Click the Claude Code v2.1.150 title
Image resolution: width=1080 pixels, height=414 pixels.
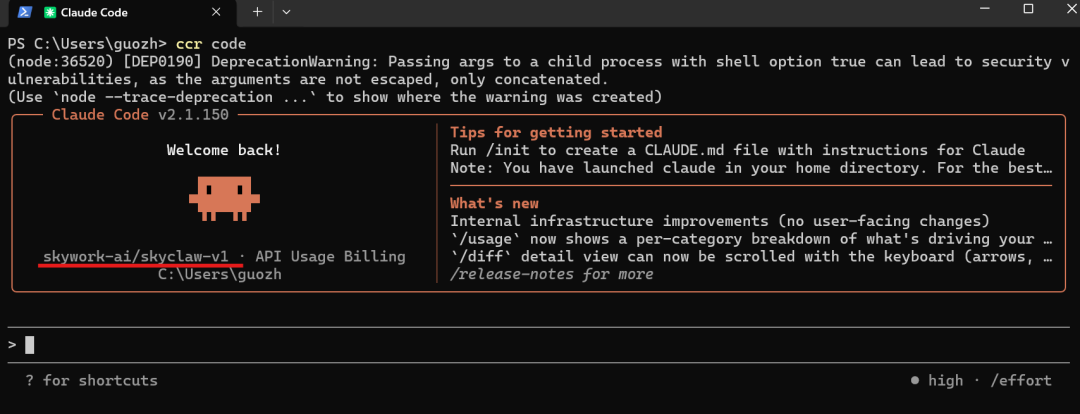click(141, 115)
